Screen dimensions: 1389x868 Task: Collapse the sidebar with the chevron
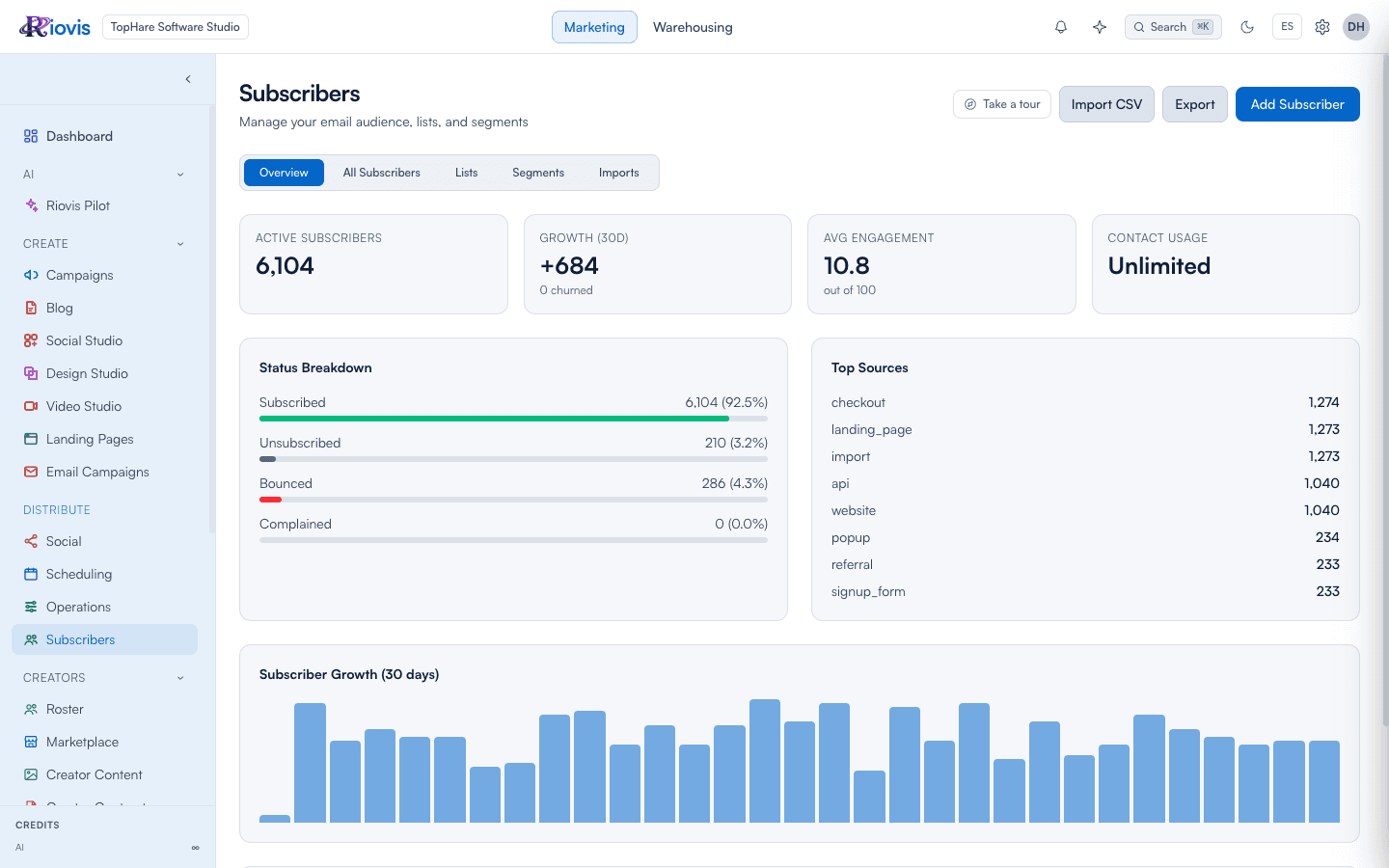click(188, 79)
